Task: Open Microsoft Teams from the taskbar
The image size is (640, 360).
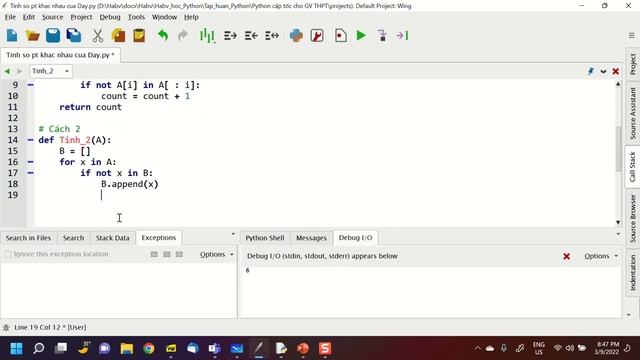Action: point(214,349)
